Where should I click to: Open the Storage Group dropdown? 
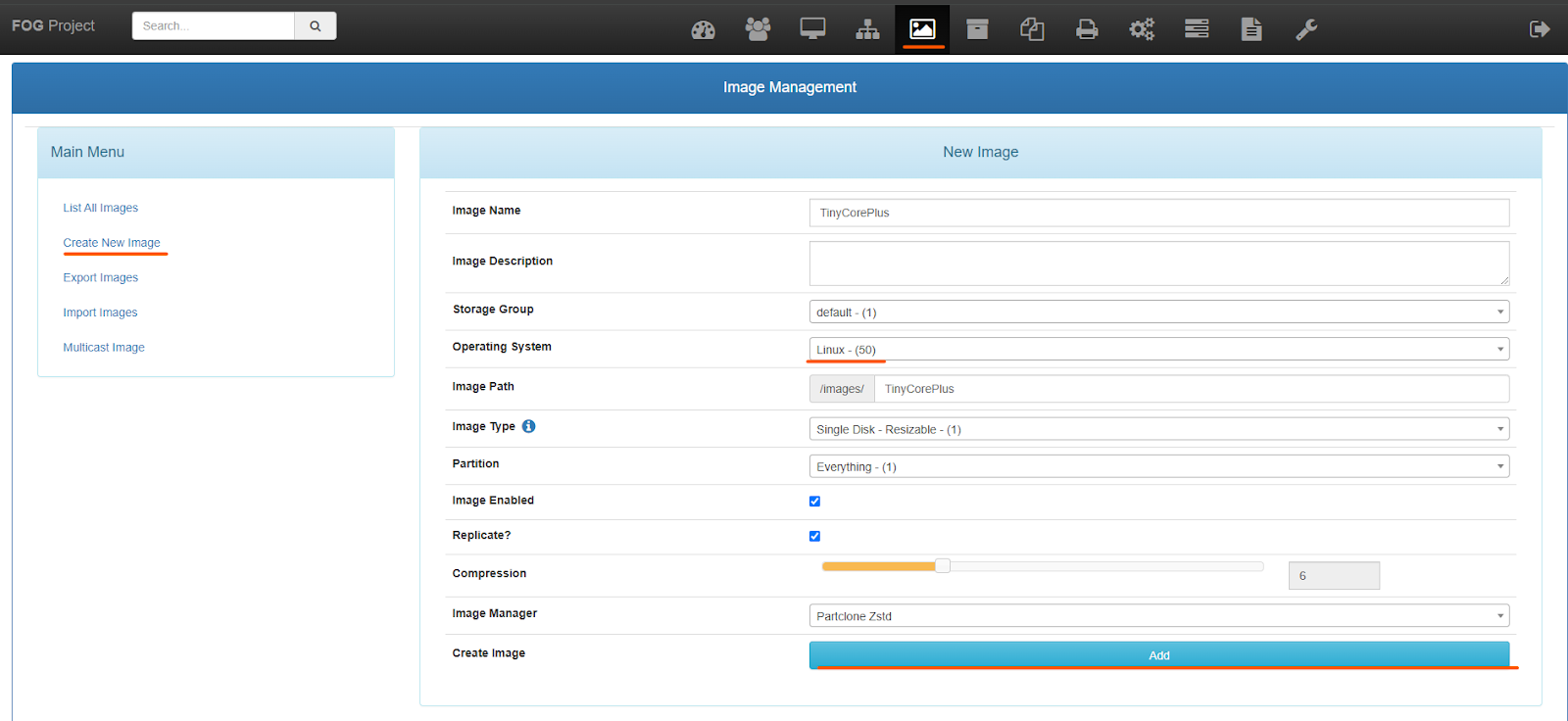coord(1159,312)
